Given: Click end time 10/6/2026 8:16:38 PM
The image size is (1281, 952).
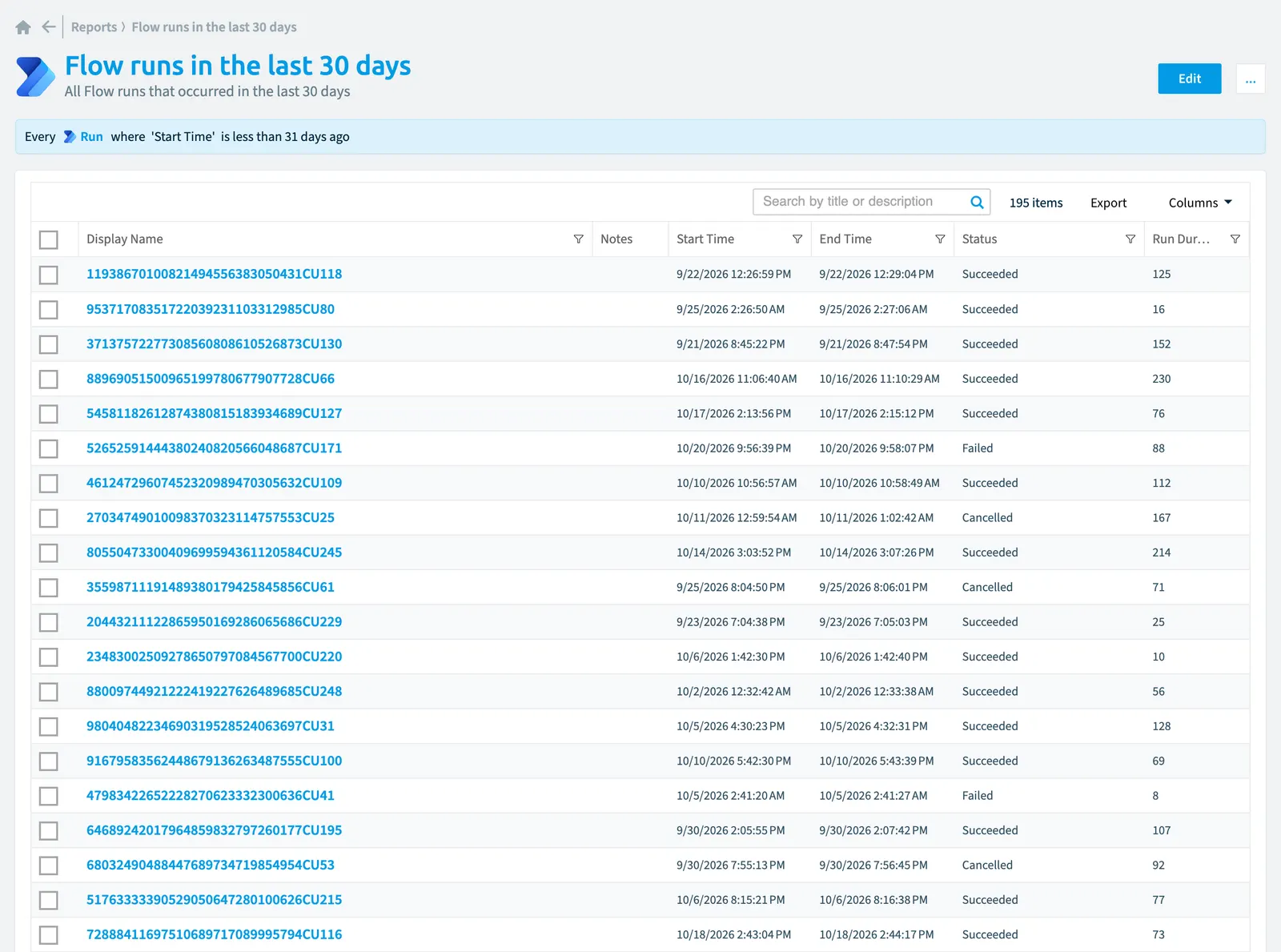Looking at the screenshot, I should (x=873, y=900).
